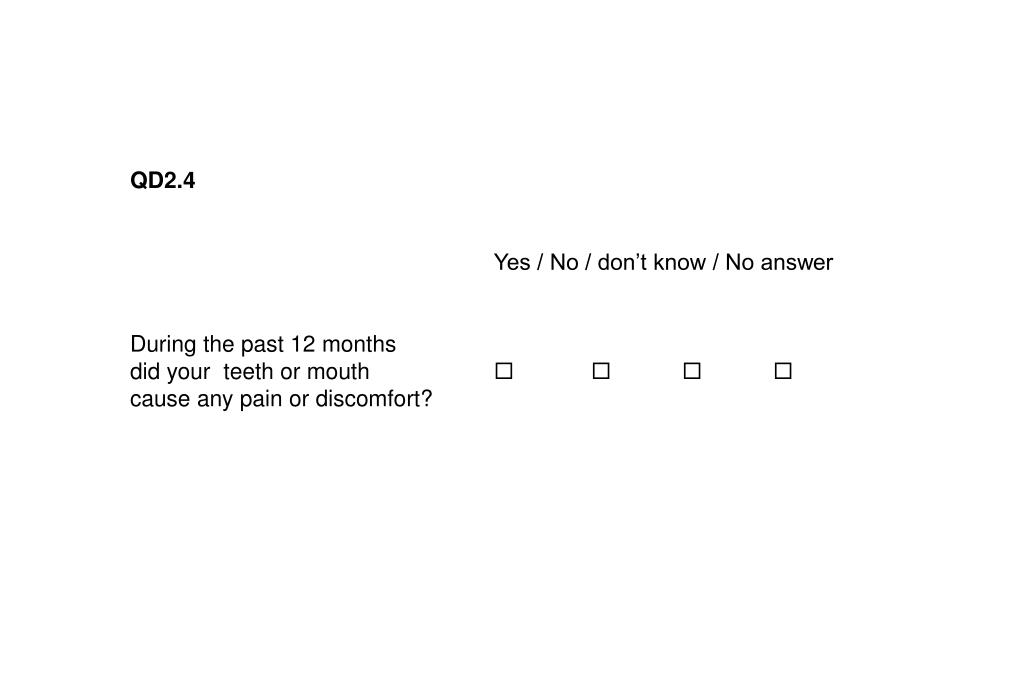Click the 'No' label after Yes
Screen dimensions: 1023x682
(x=564, y=262)
